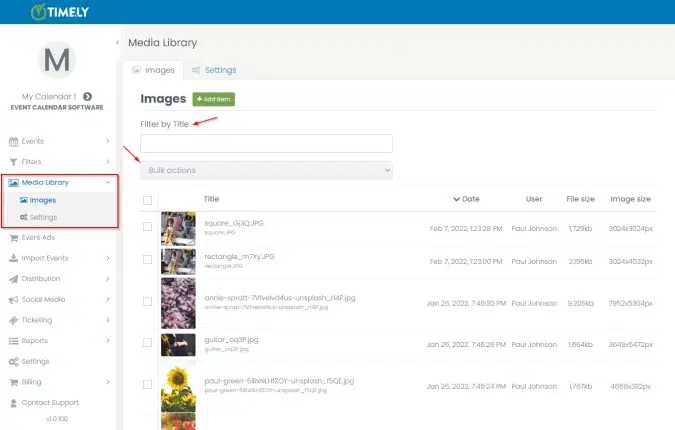Expand the Reports menu chevron

(x=108, y=340)
